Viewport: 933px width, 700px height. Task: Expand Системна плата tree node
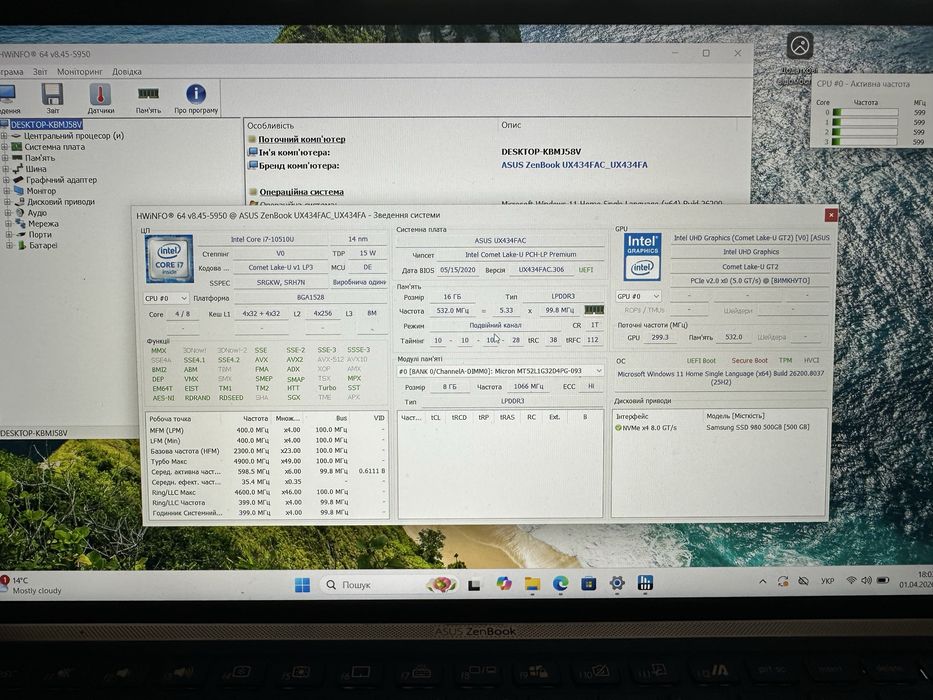pyautogui.click(x=5, y=147)
